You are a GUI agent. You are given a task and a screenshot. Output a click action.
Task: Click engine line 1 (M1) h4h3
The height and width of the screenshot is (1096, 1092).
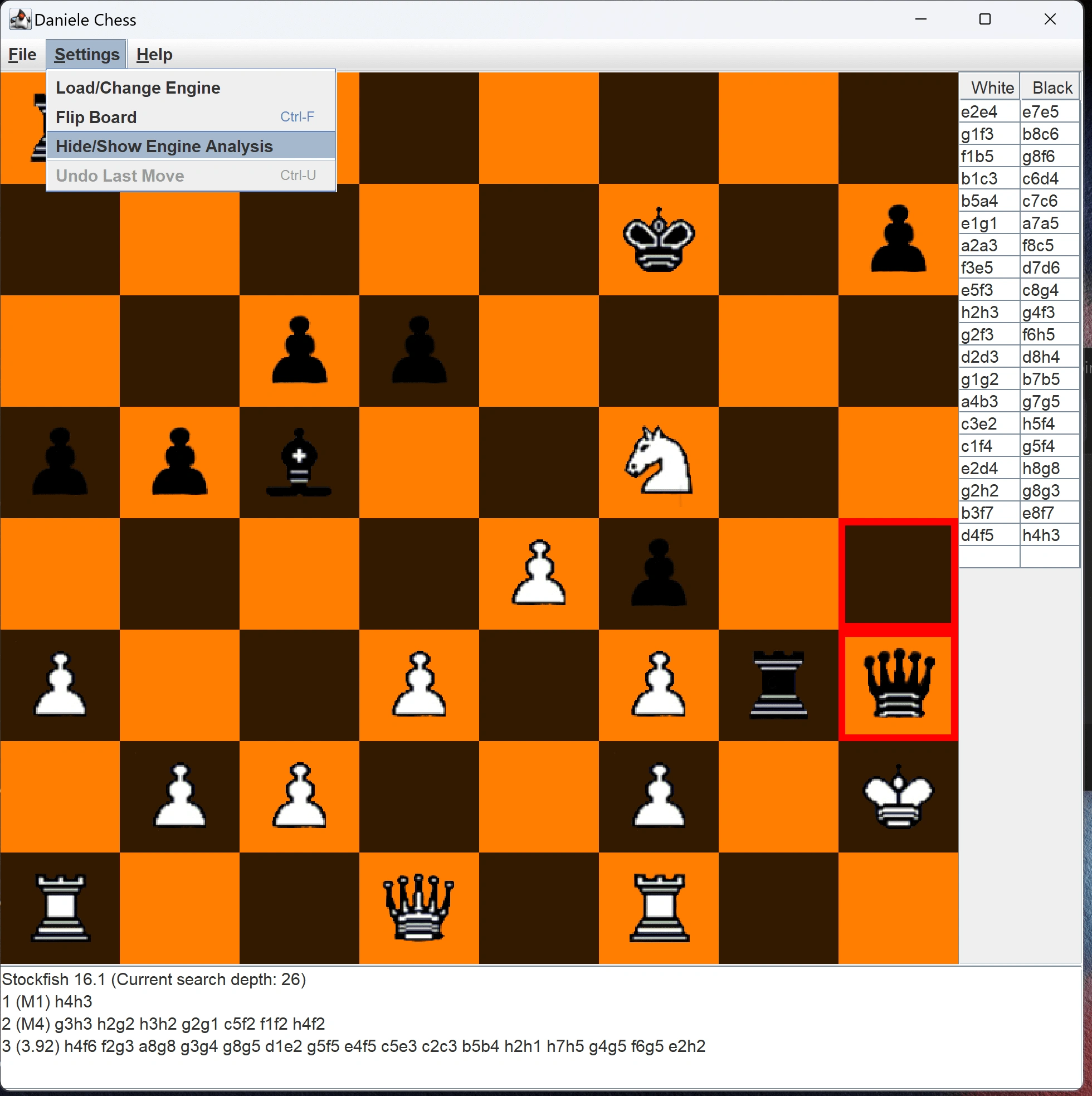pyautogui.click(x=47, y=1002)
